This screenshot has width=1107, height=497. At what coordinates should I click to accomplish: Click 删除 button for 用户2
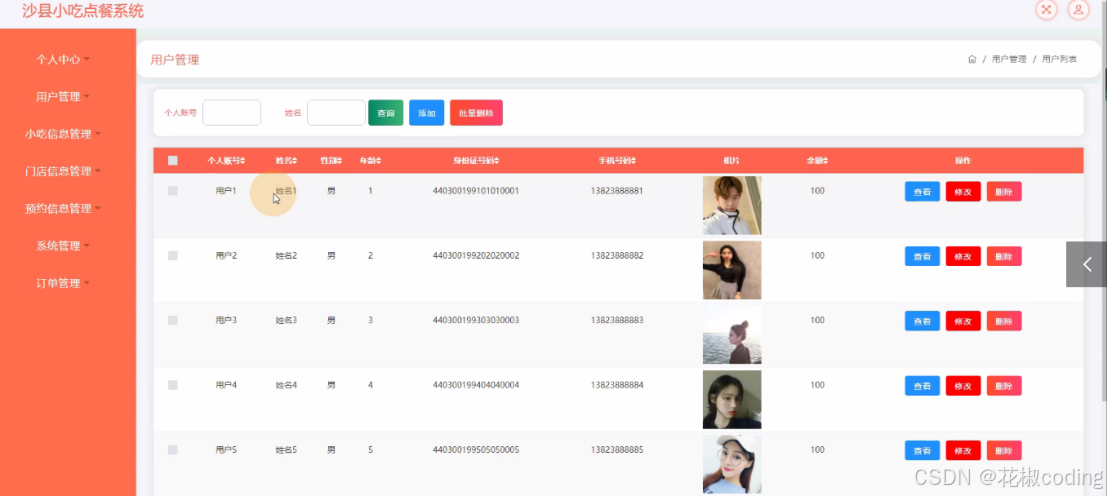click(x=1004, y=256)
